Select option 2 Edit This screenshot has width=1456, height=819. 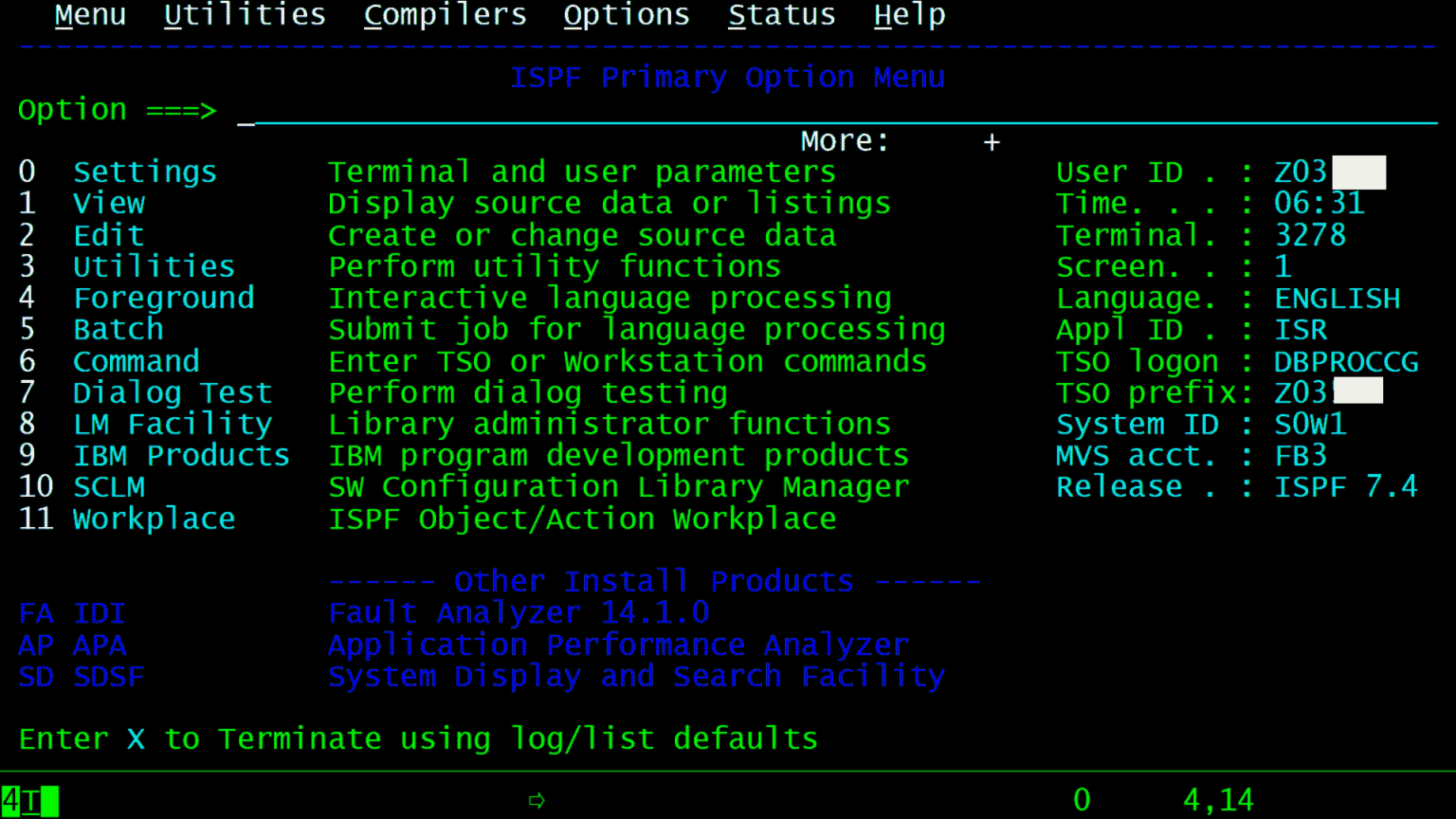click(x=82, y=235)
